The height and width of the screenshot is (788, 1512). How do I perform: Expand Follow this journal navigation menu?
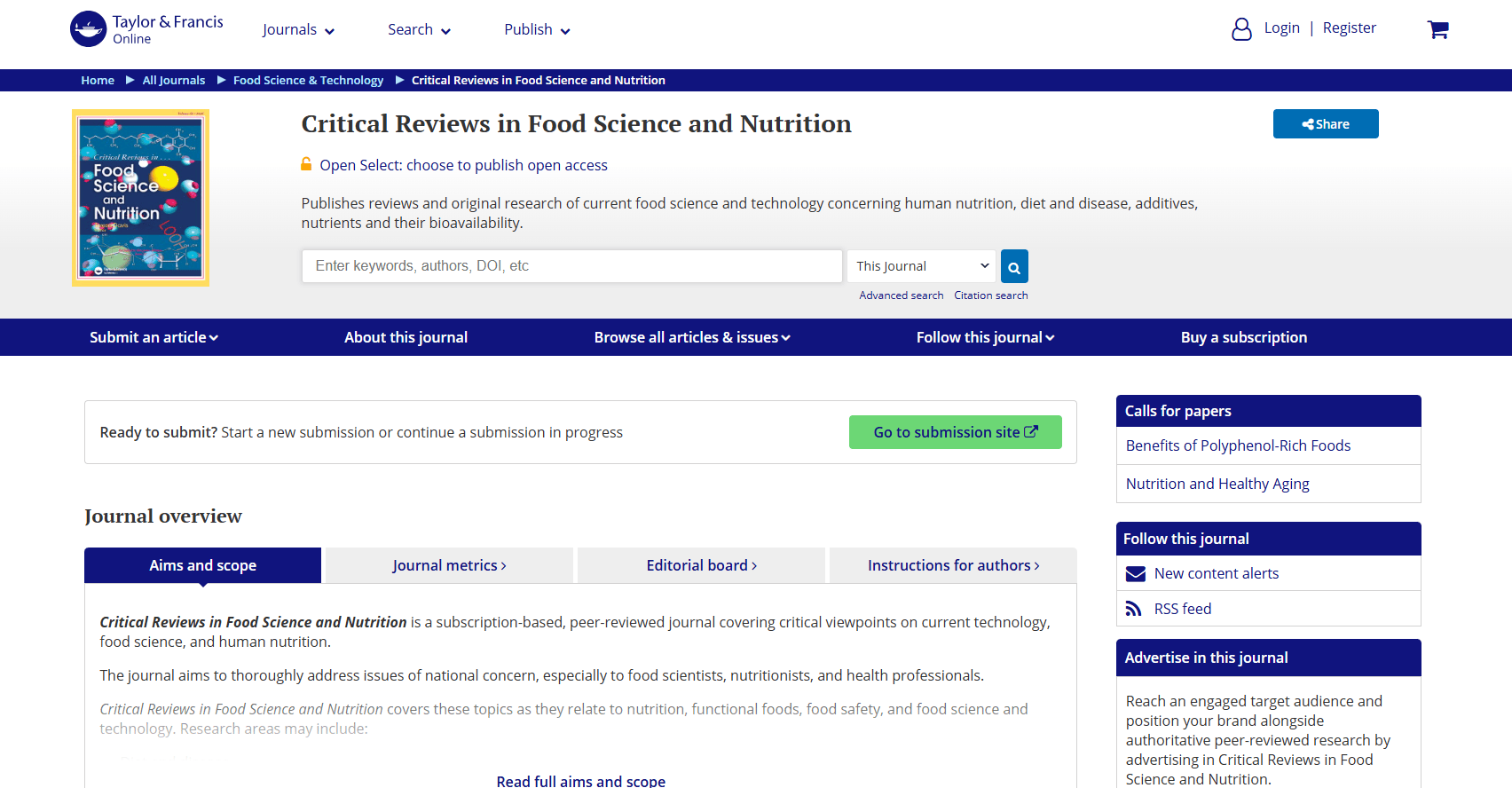point(985,337)
